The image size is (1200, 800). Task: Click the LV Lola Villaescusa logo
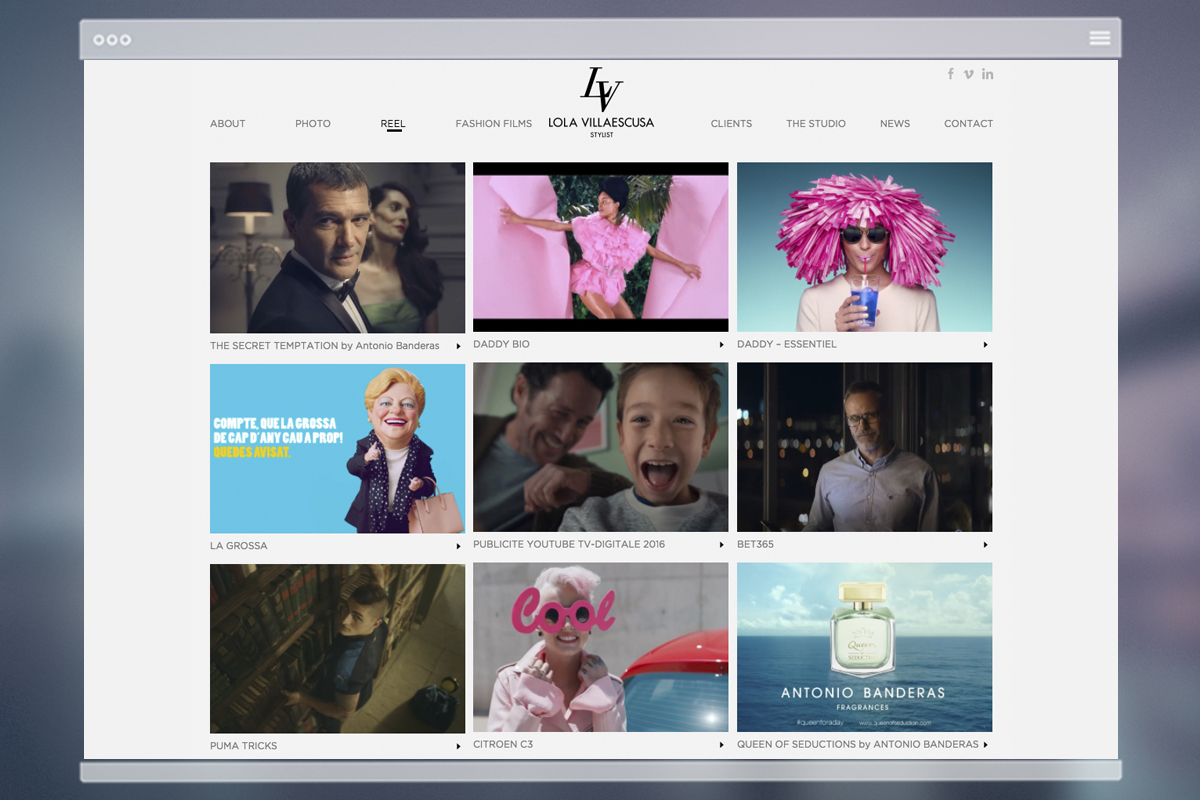coord(601,102)
